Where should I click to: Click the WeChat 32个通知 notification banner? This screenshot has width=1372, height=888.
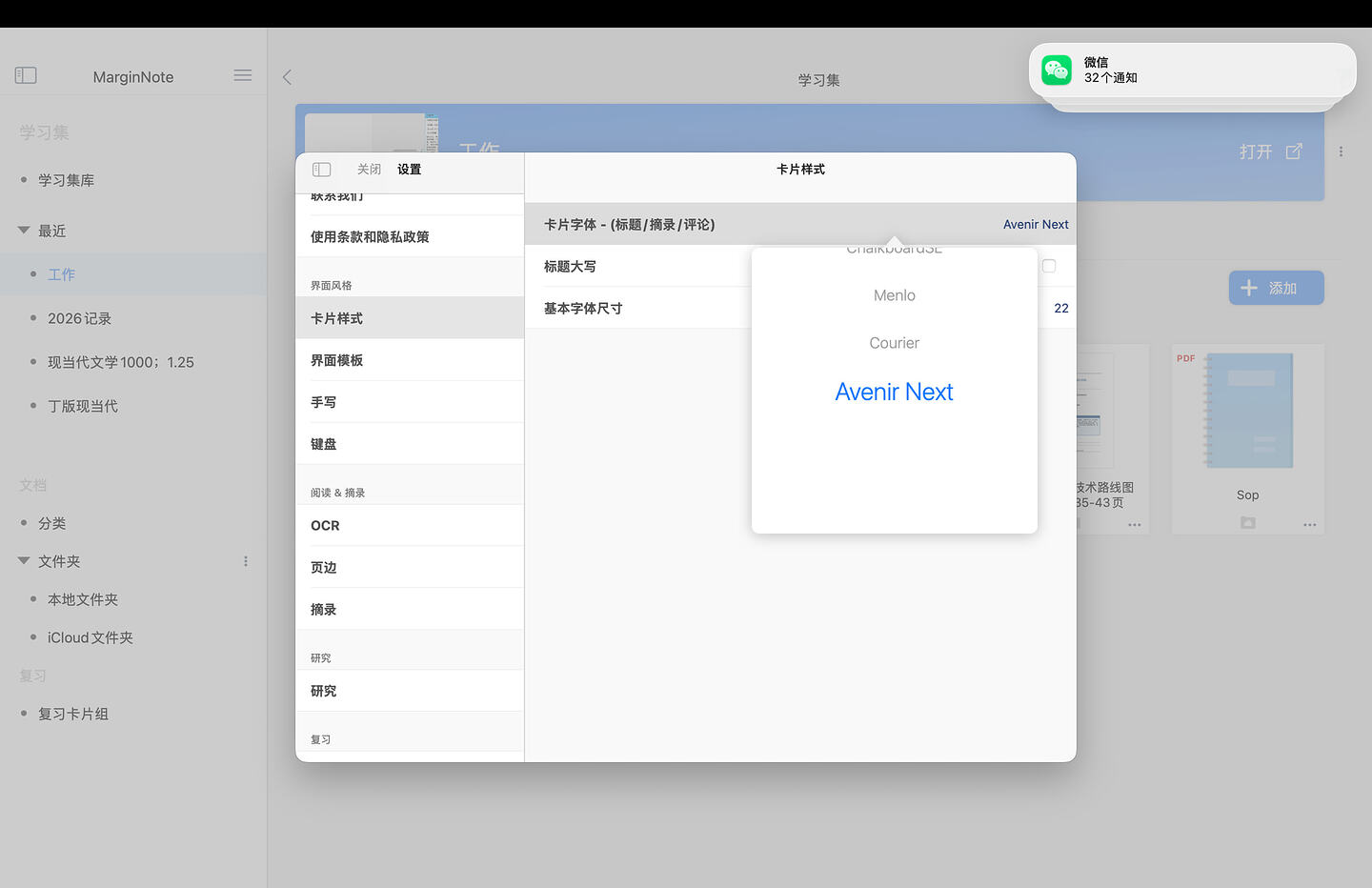click(x=1193, y=70)
